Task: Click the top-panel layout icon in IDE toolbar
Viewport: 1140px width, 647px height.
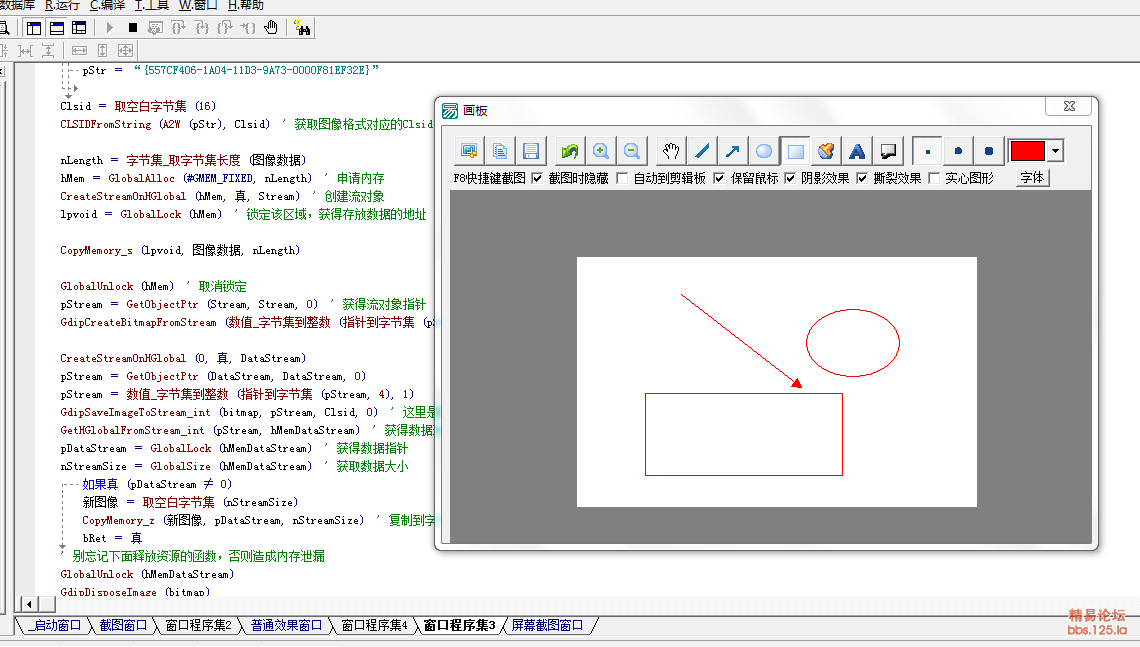Action: [57, 28]
